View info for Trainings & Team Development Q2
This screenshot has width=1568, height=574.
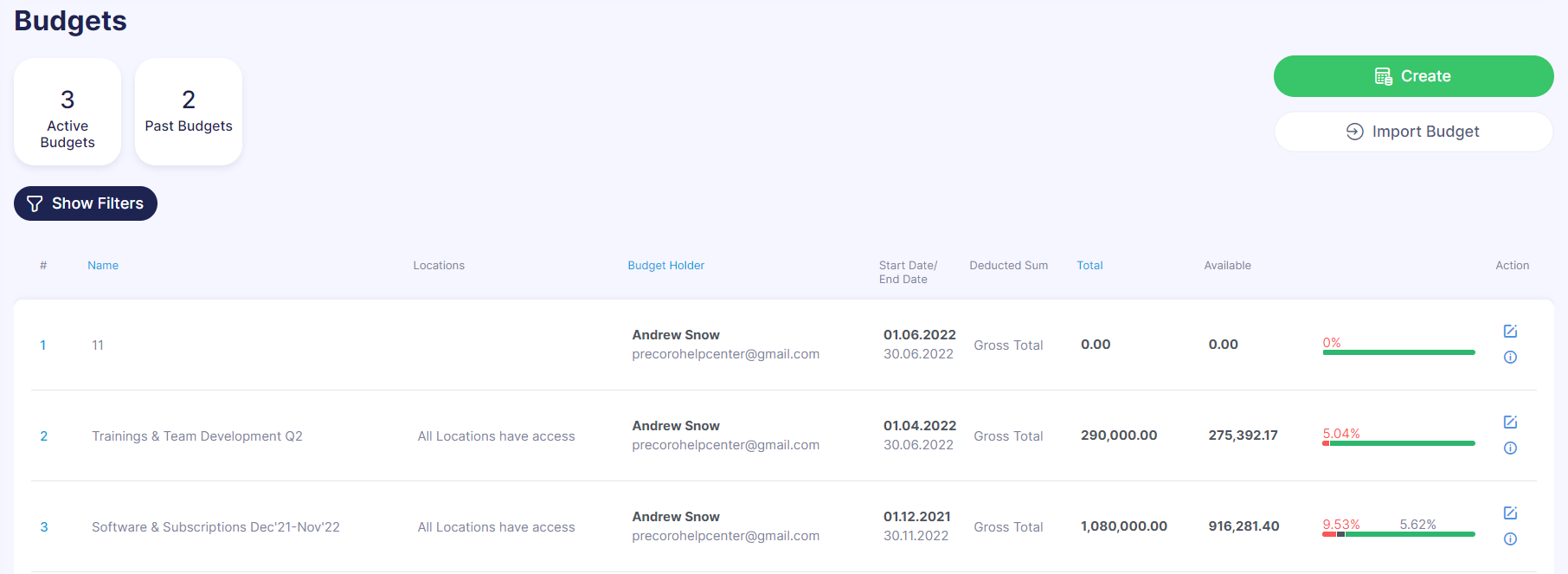click(x=1510, y=448)
